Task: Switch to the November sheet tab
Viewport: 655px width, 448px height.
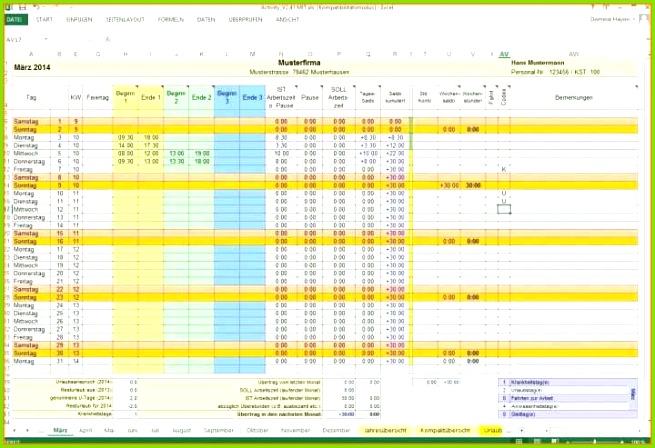Action: pyautogui.click(x=295, y=430)
